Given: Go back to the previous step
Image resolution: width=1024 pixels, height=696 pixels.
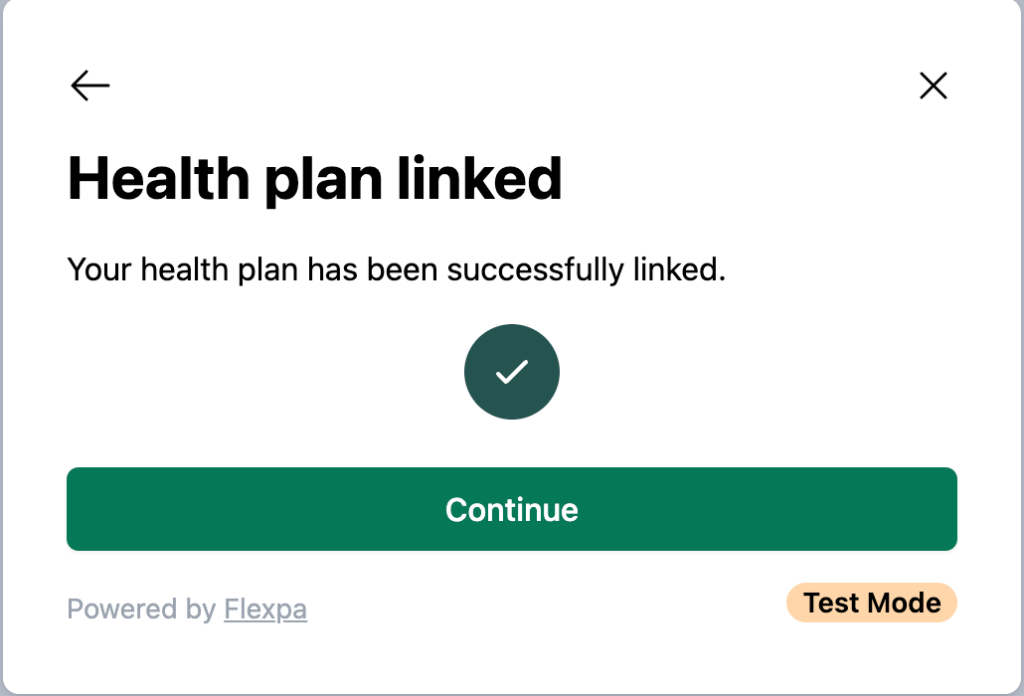Looking at the screenshot, I should (90, 86).
